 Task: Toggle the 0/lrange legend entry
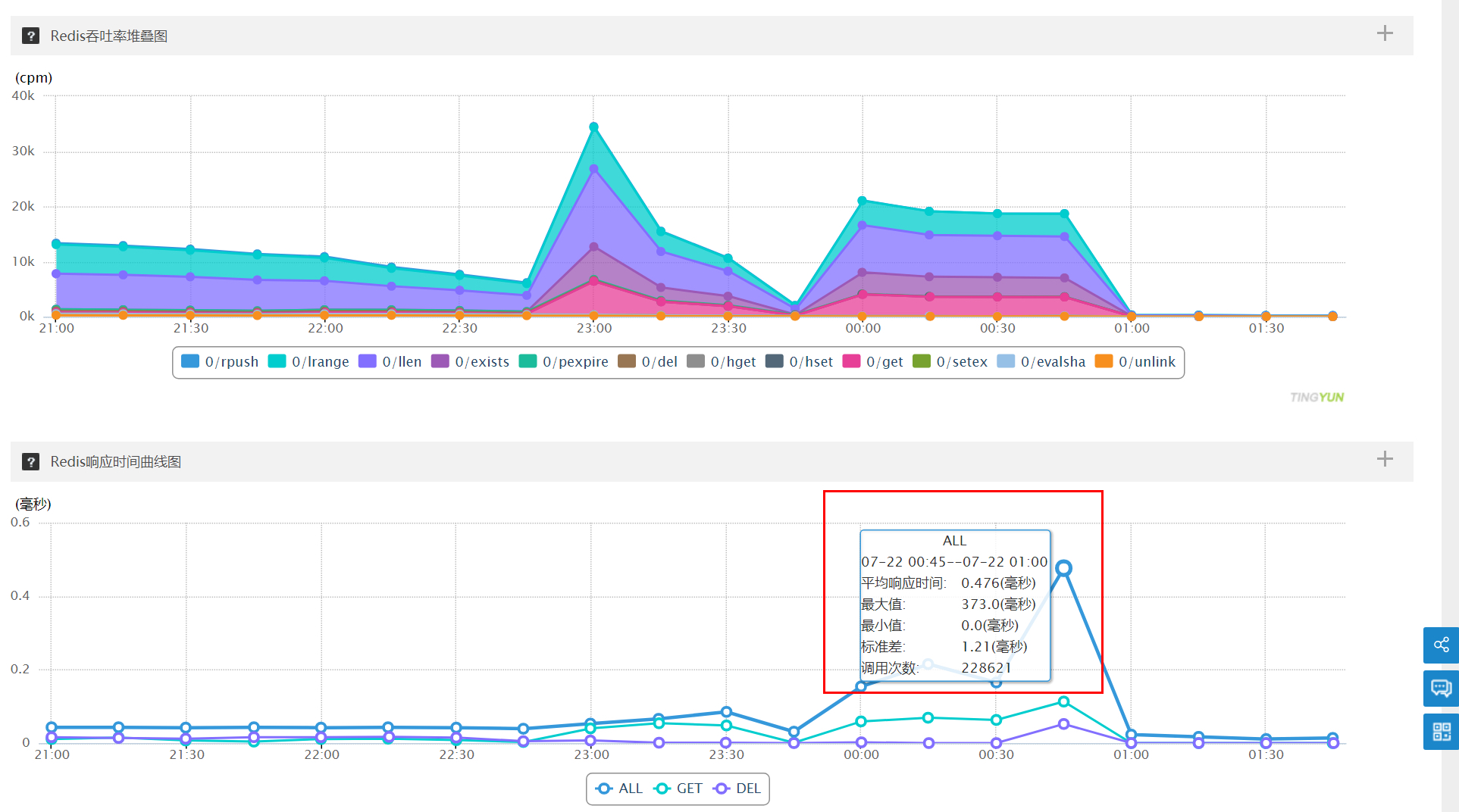click(x=308, y=362)
